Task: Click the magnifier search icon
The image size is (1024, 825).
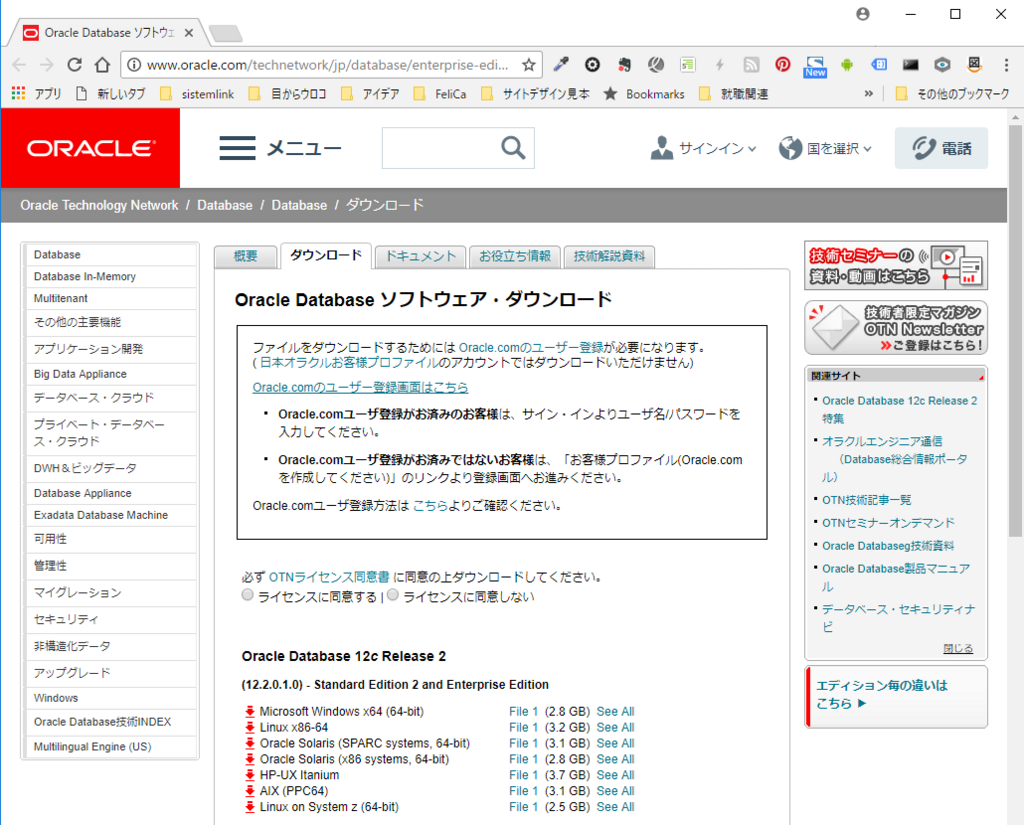Action: pos(513,148)
